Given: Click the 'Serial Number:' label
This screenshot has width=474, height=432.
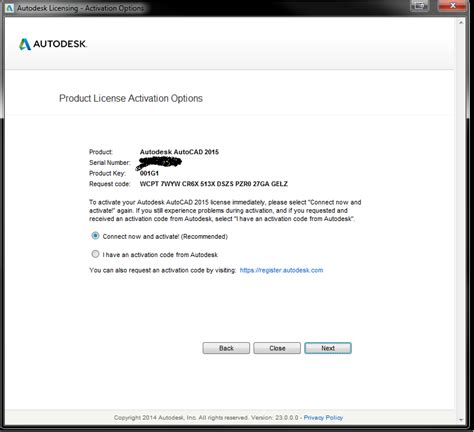Looking at the screenshot, I should 110,163.
